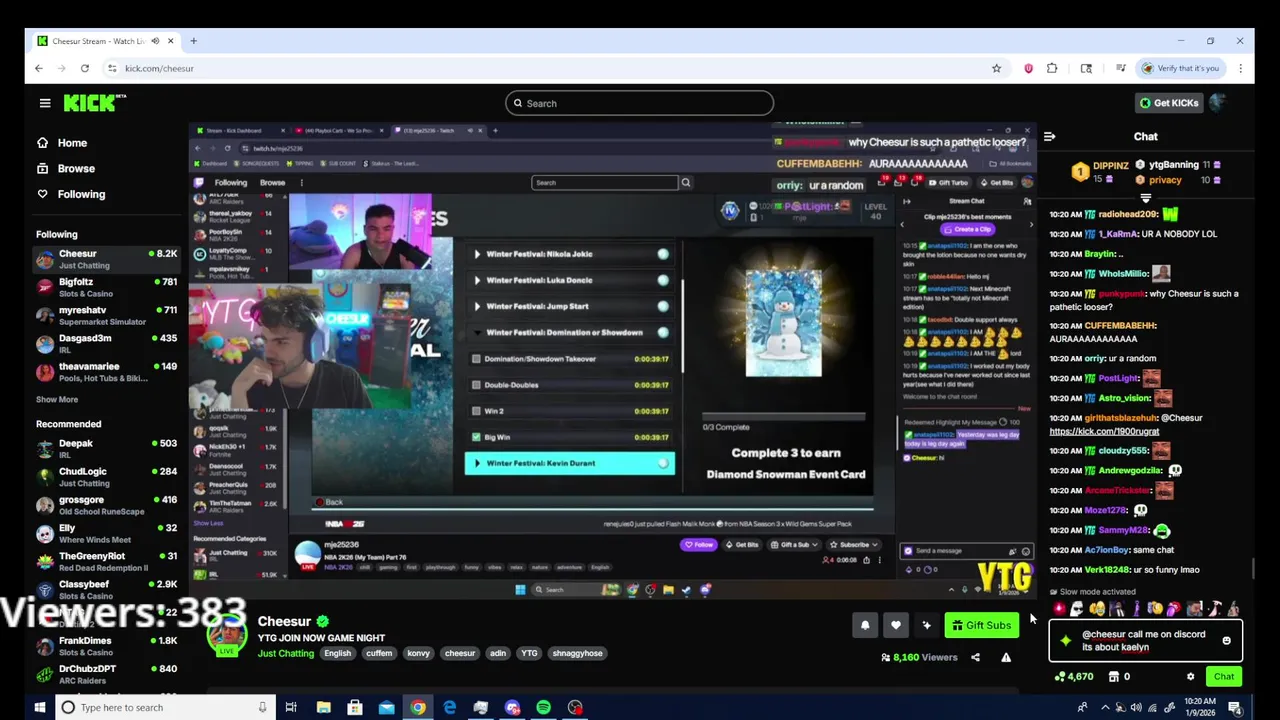Open Just Chatting category link

click(286, 653)
